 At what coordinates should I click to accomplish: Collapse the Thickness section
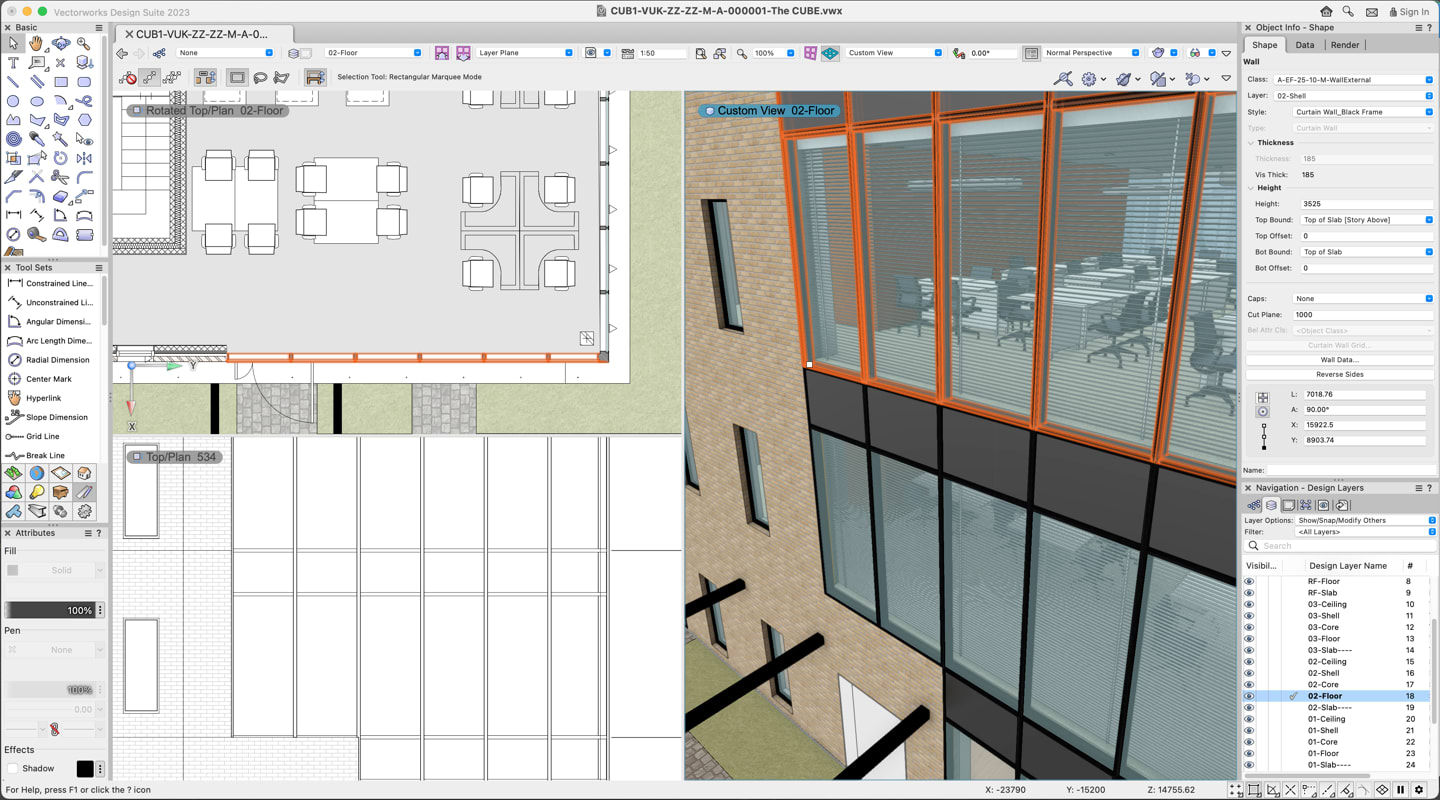click(x=1251, y=143)
